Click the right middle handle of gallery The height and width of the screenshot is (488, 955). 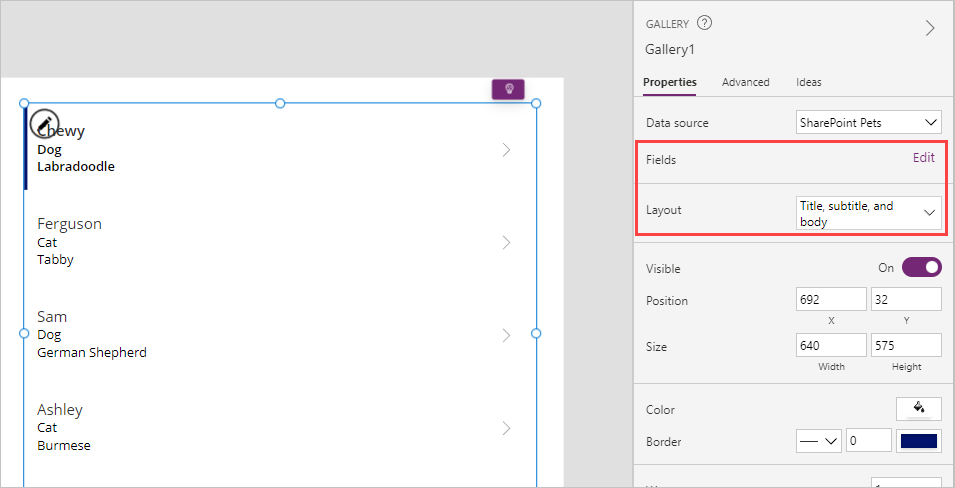pyautogui.click(x=536, y=333)
